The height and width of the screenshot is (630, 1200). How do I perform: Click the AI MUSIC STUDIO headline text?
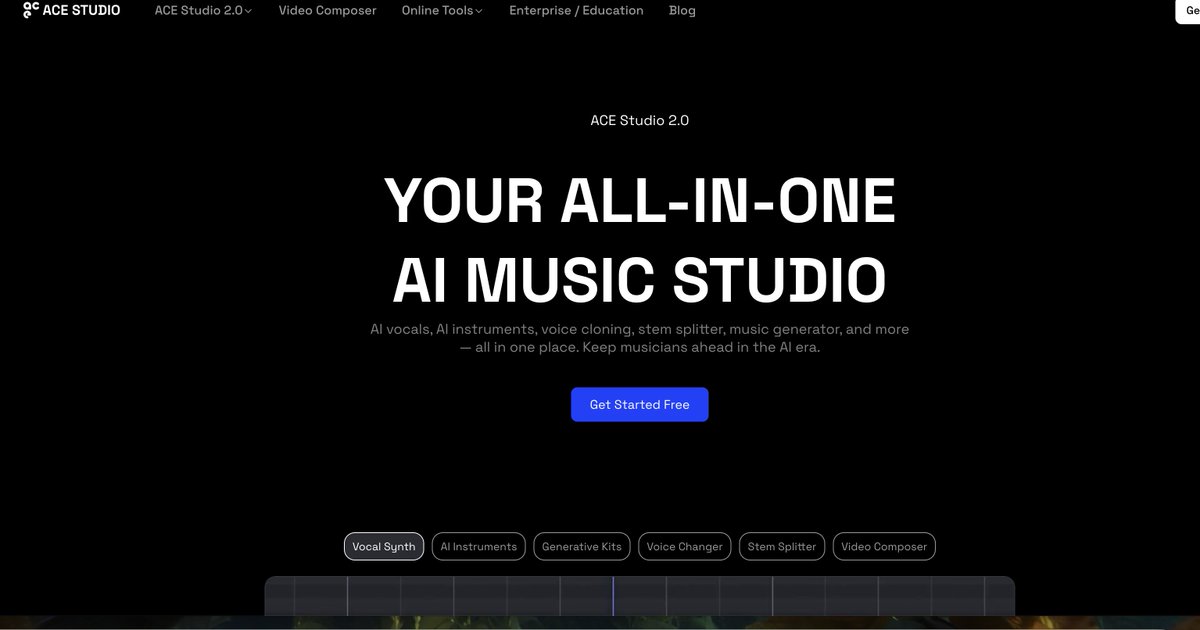640,279
